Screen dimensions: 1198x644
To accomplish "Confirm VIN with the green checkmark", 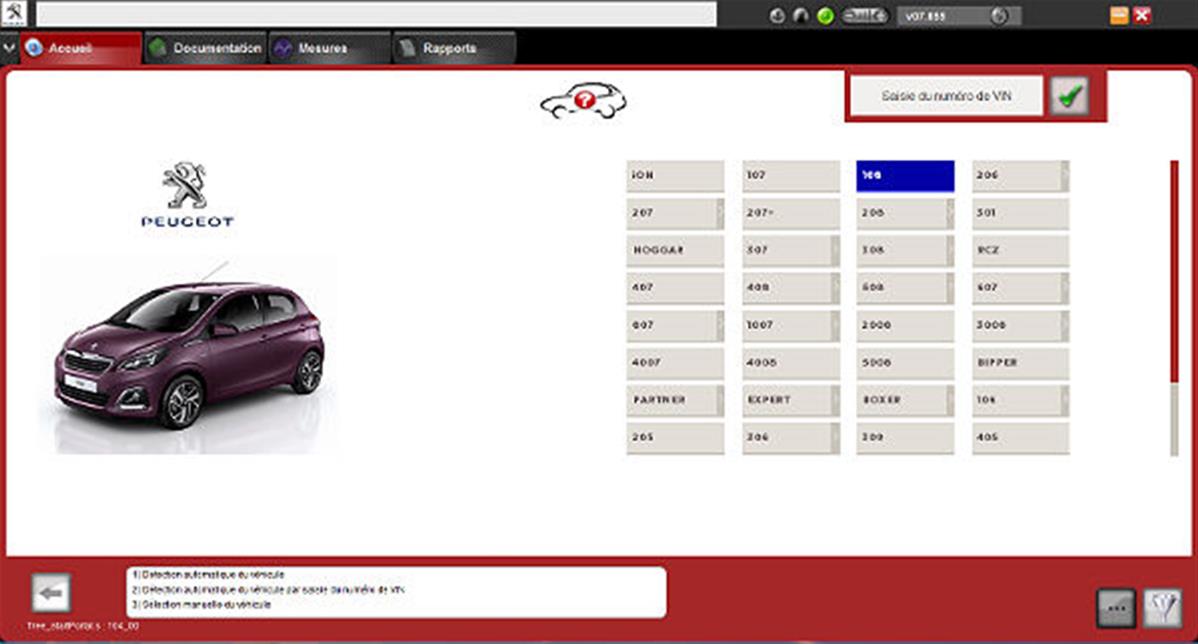I will (x=1069, y=96).
